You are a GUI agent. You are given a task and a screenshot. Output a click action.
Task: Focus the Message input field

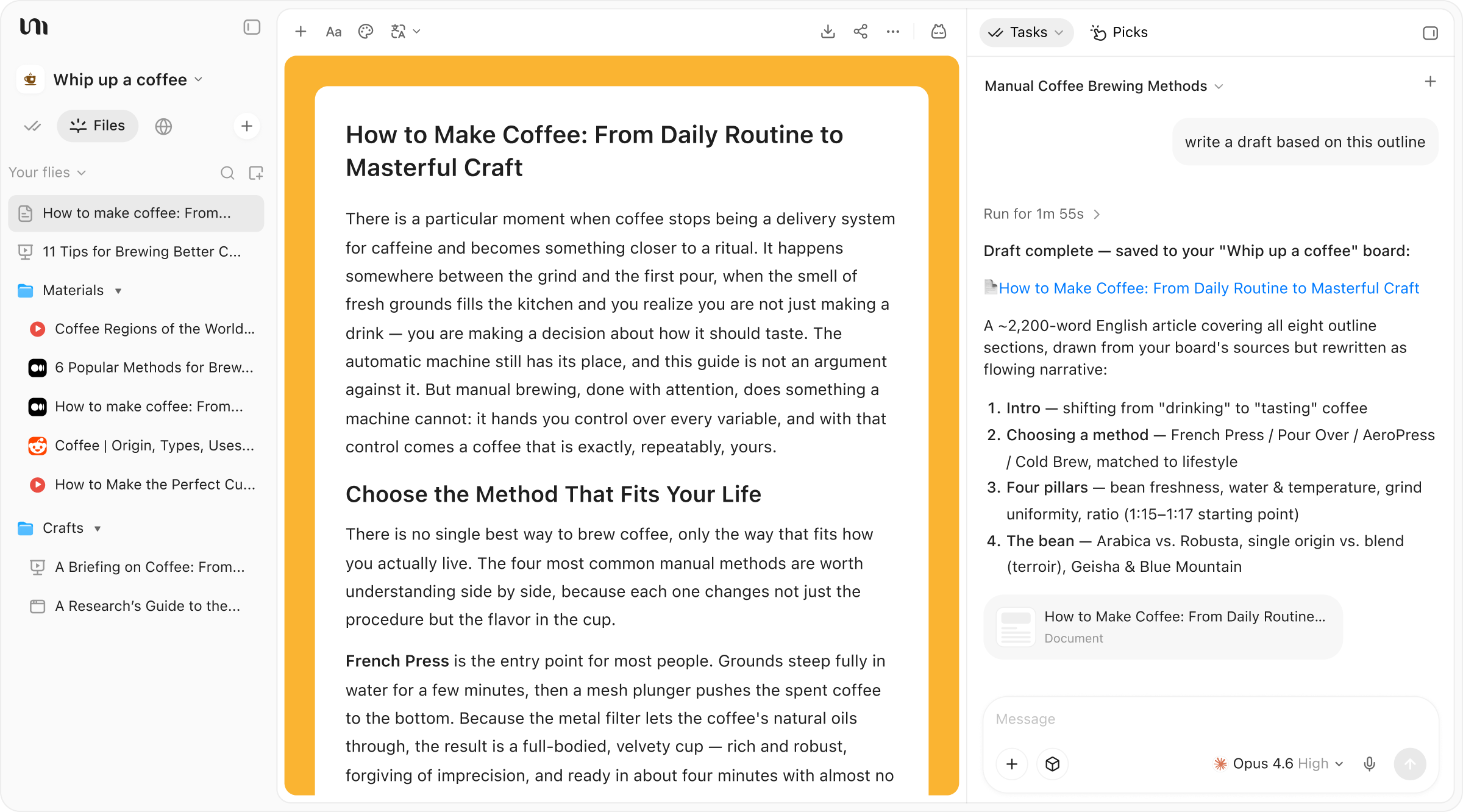click(x=1211, y=719)
